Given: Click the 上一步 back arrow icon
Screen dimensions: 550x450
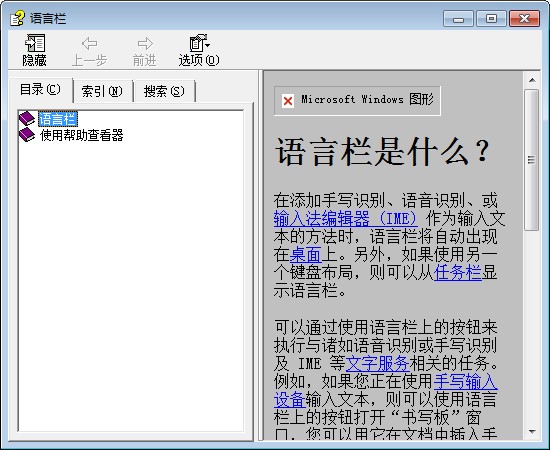Looking at the screenshot, I should point(89,43).
